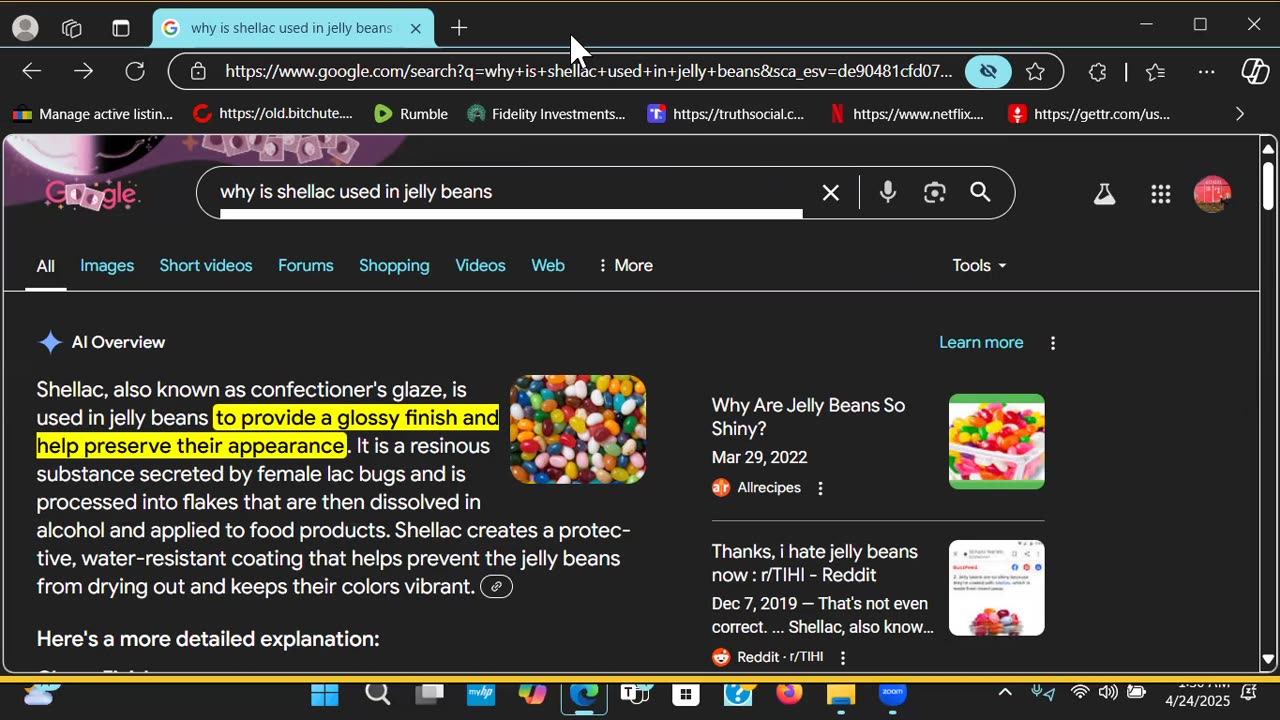Search by image with Lens icon
Screen dimensions: 1280x720
point(934,192)
